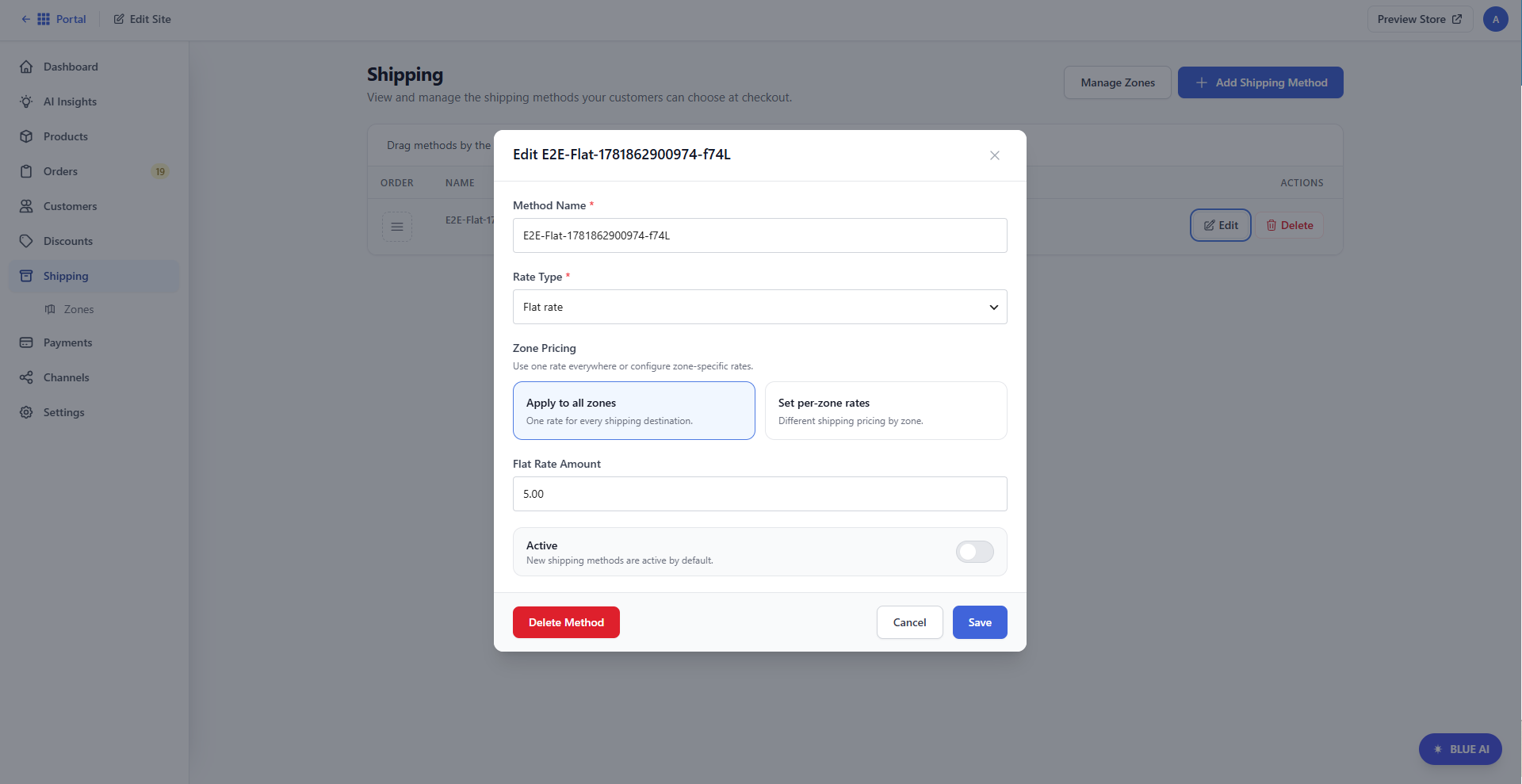Click the Shipping sidebar icon
Screen dimensions: 1522x784
[26, 276]
